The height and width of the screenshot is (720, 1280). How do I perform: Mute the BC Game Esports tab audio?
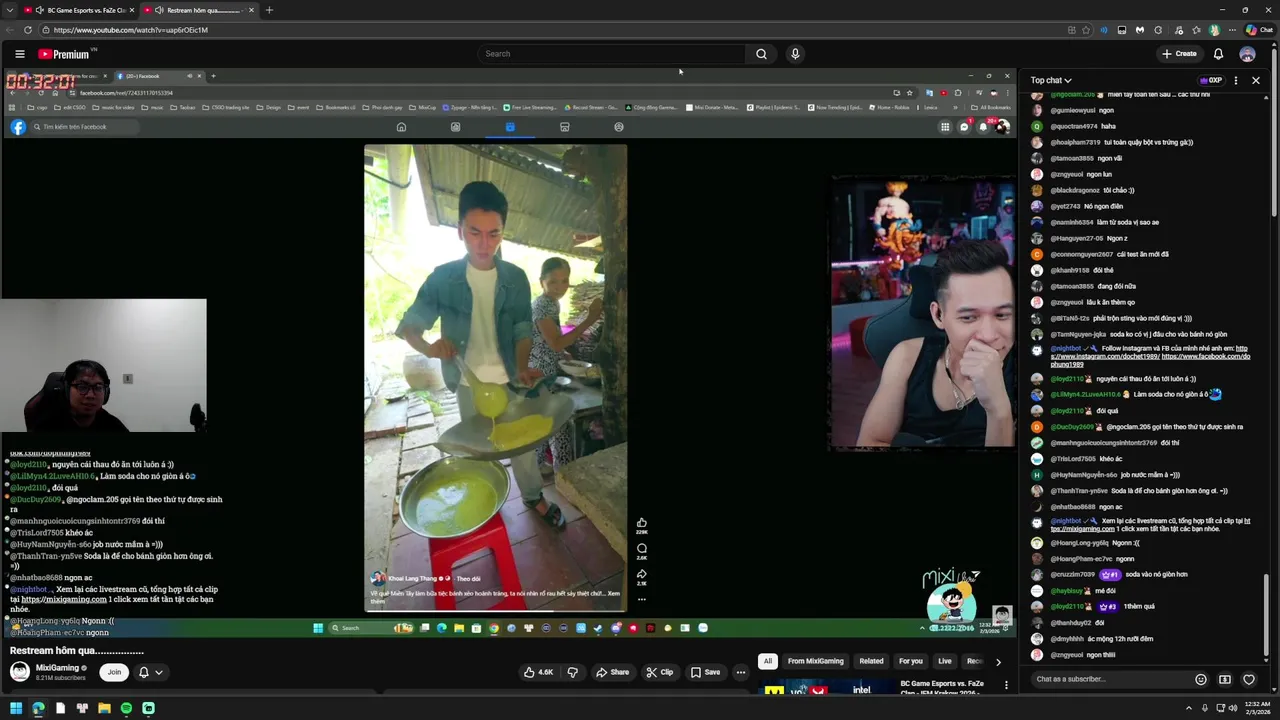pos(39,10)
